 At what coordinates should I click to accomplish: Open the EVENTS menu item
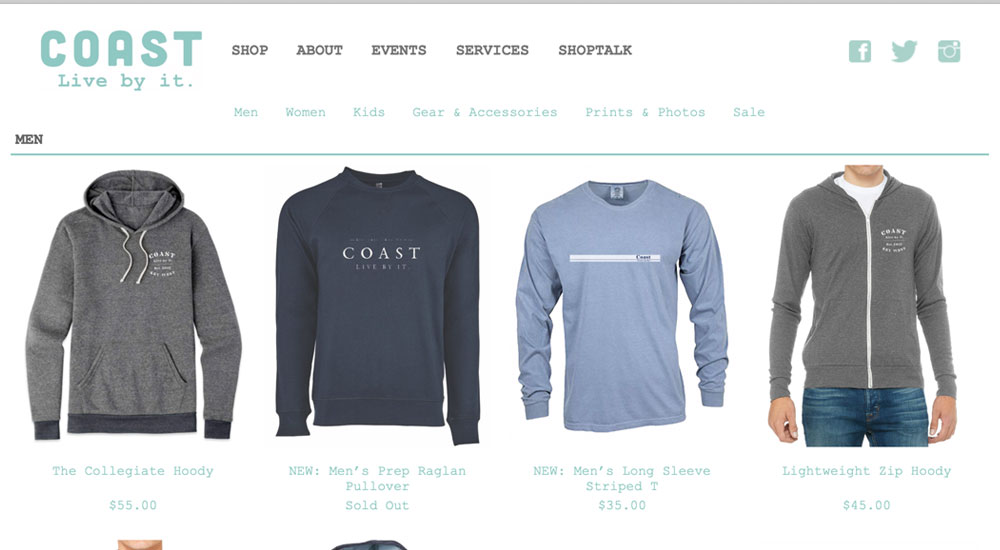coord(399,50)
